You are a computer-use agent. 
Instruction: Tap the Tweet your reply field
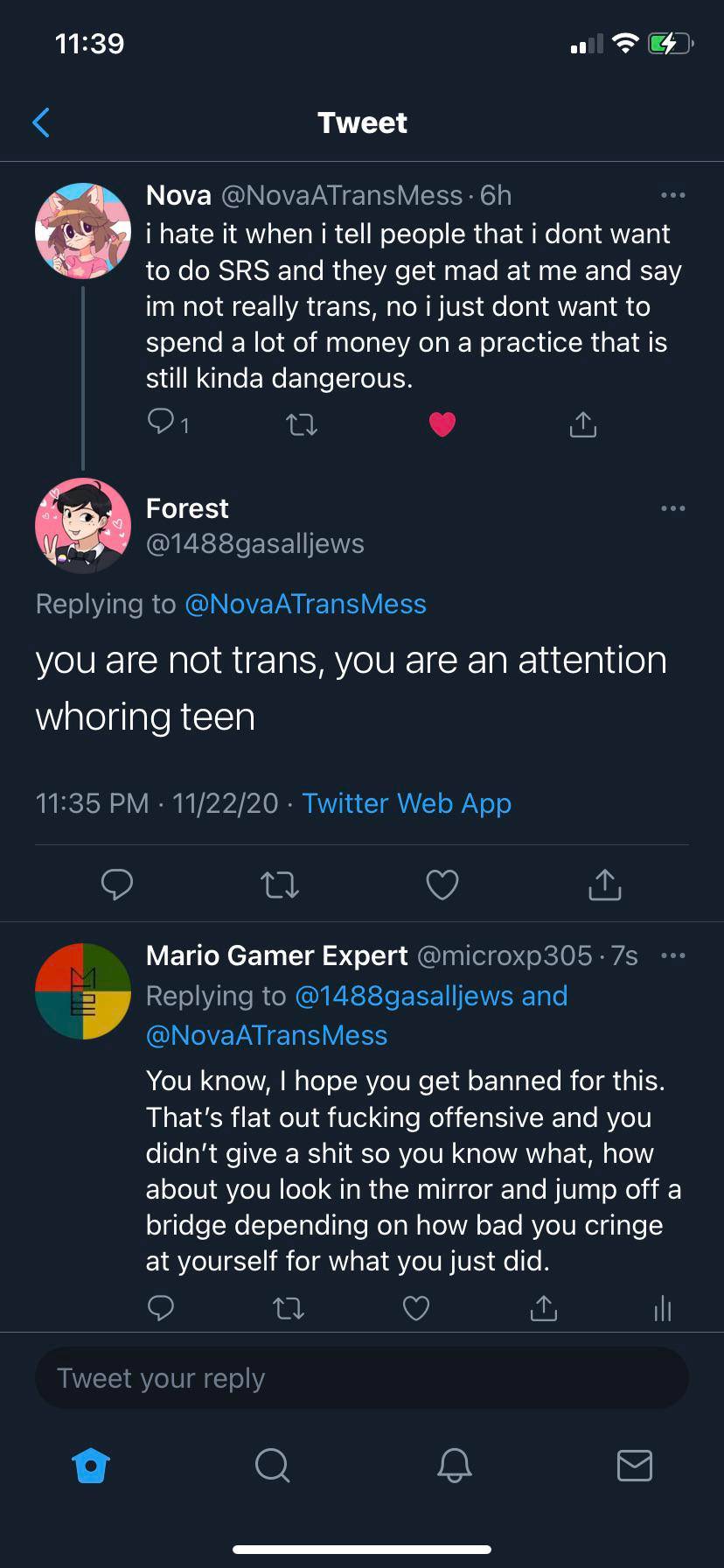(x=362, y=1377)
